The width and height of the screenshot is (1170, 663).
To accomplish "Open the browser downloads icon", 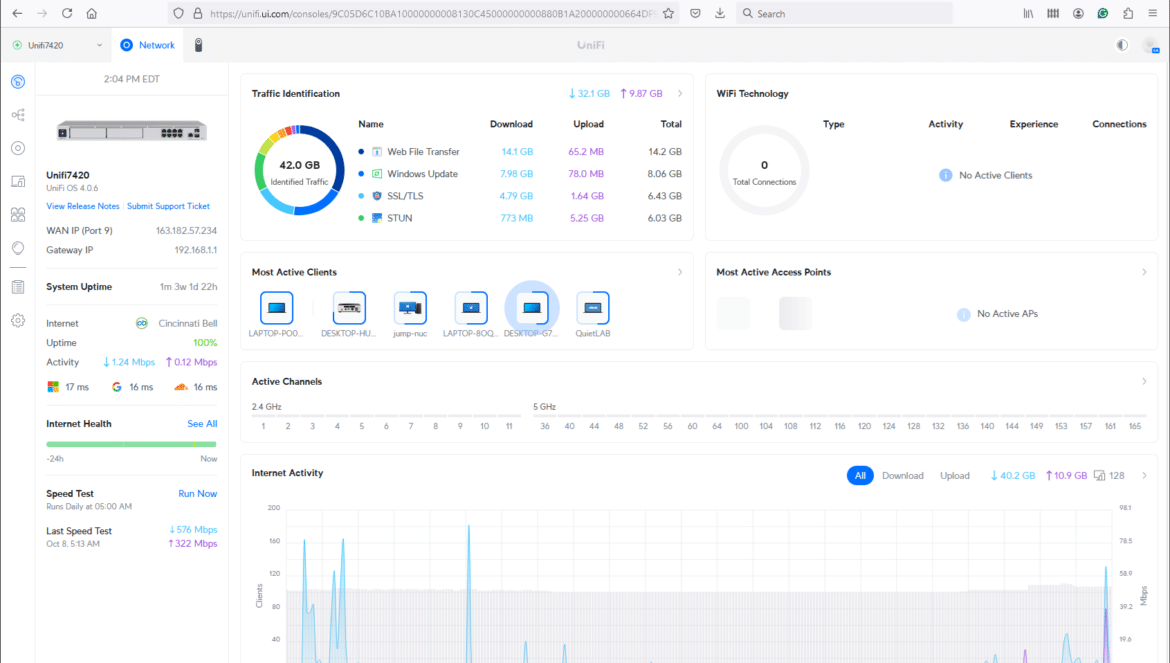I will click(720, 13).
